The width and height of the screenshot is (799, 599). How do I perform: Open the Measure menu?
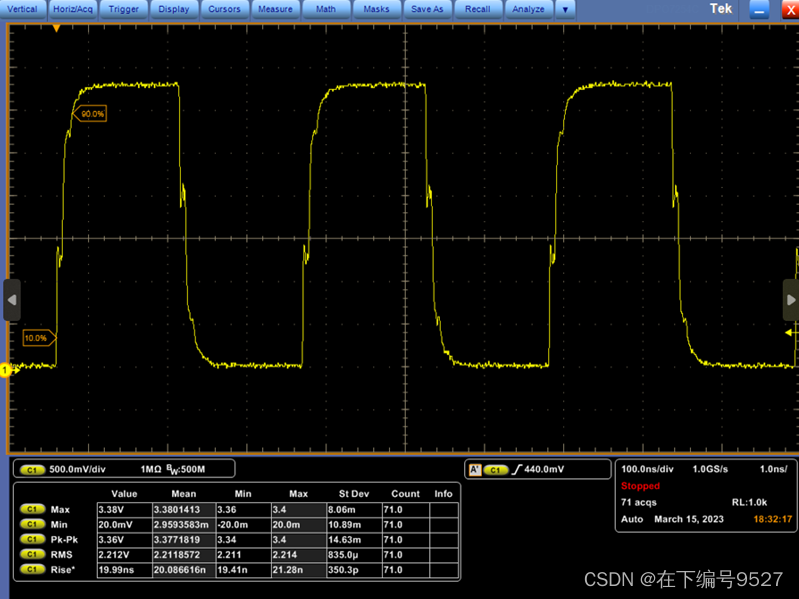click(275, 9)
